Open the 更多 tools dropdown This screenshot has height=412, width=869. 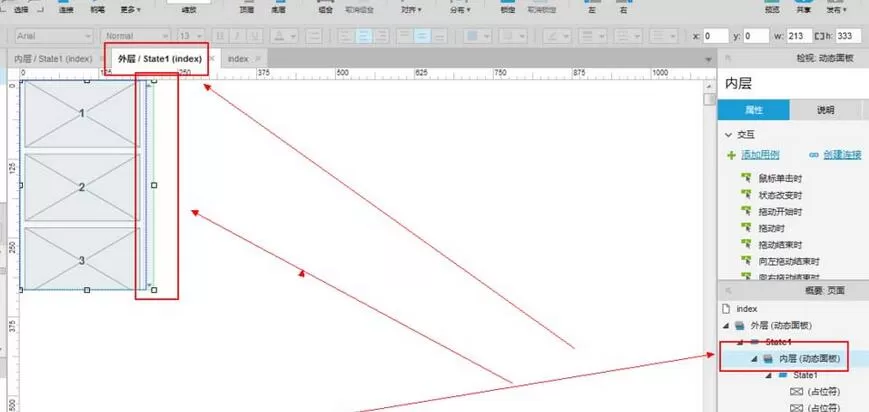130,9
